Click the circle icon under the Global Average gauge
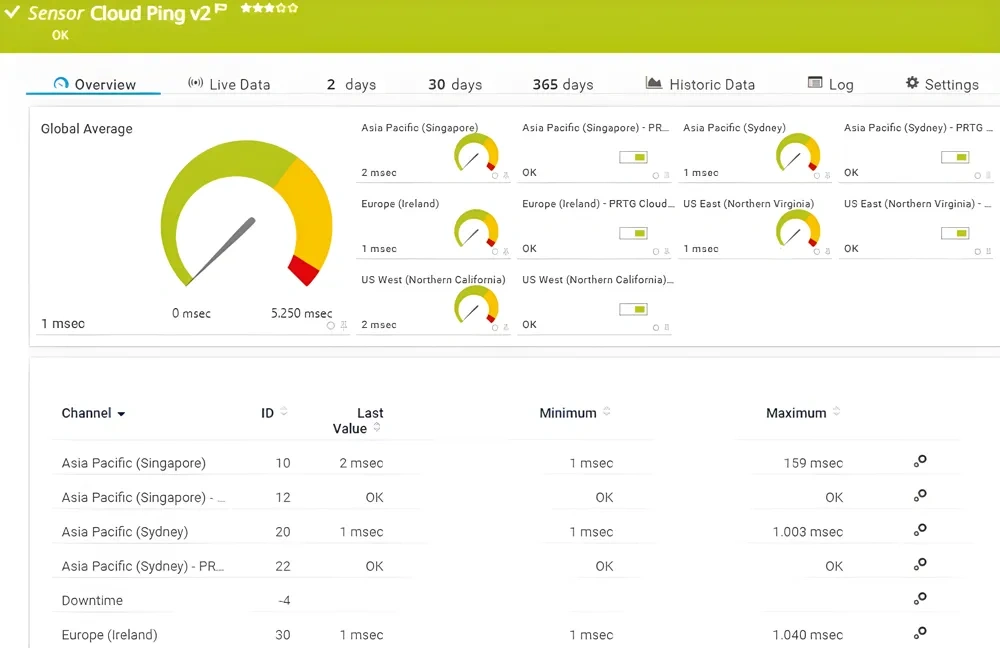This screenshot has height=648, width=1000. point(330,325)
